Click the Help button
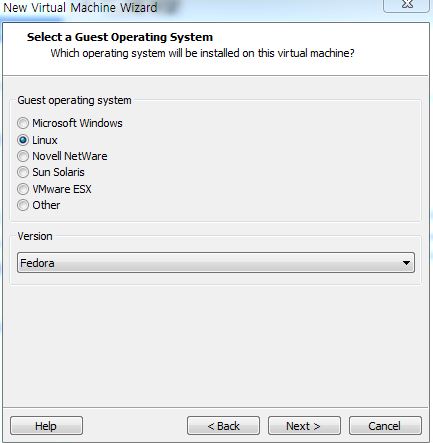 [46, 426]
